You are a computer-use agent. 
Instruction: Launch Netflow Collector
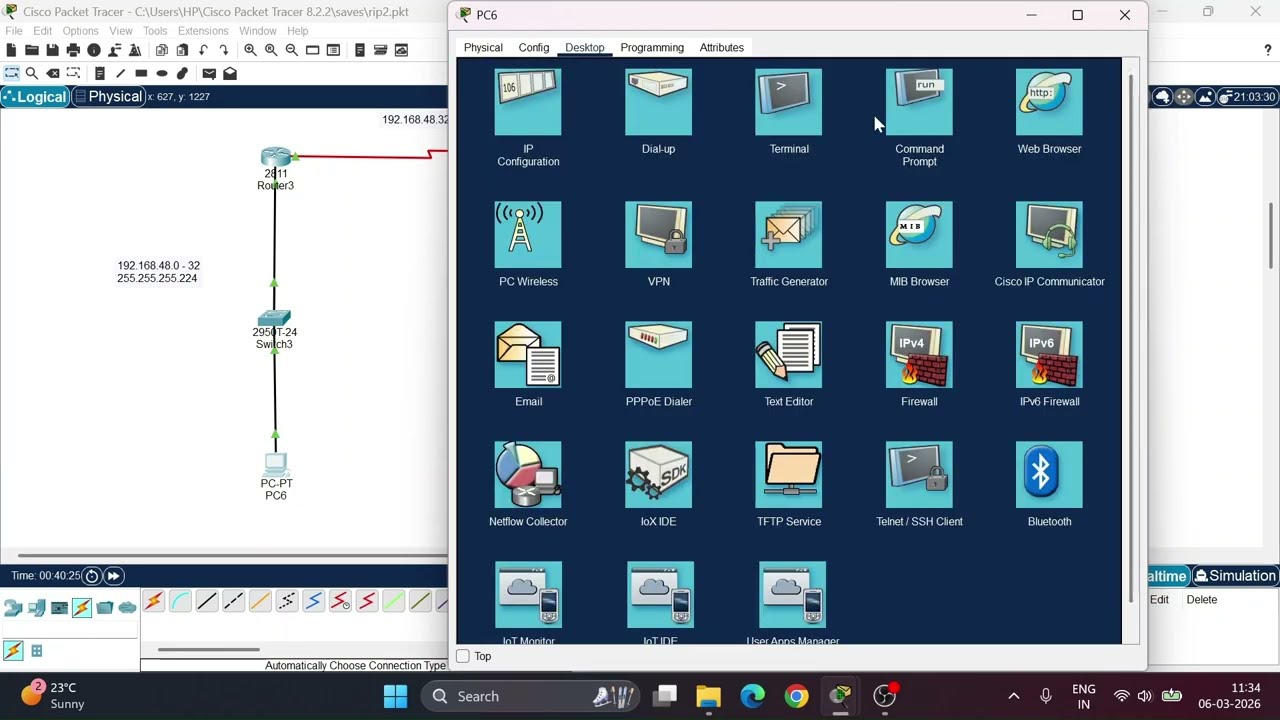(528, 475)
